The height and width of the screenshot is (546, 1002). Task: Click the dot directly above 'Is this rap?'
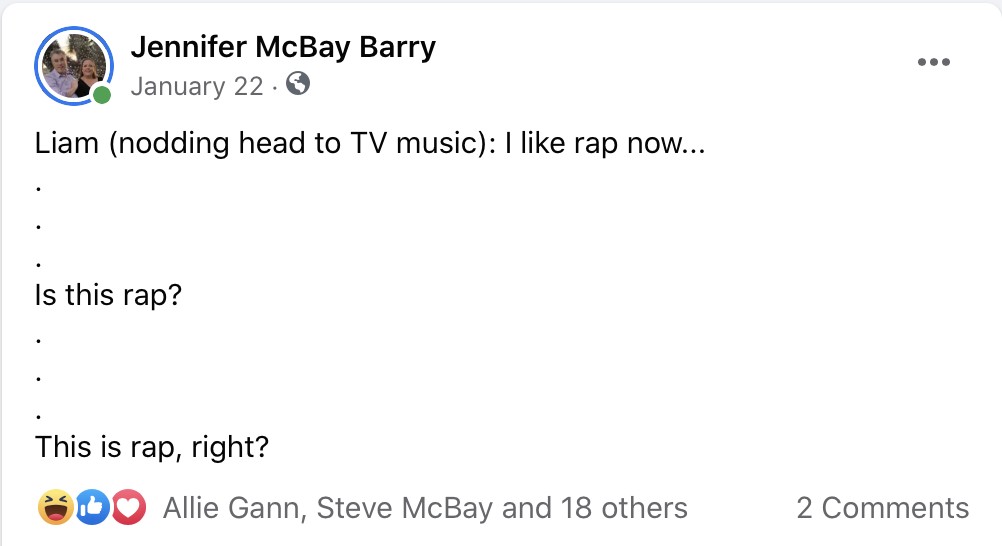[38, 264]
